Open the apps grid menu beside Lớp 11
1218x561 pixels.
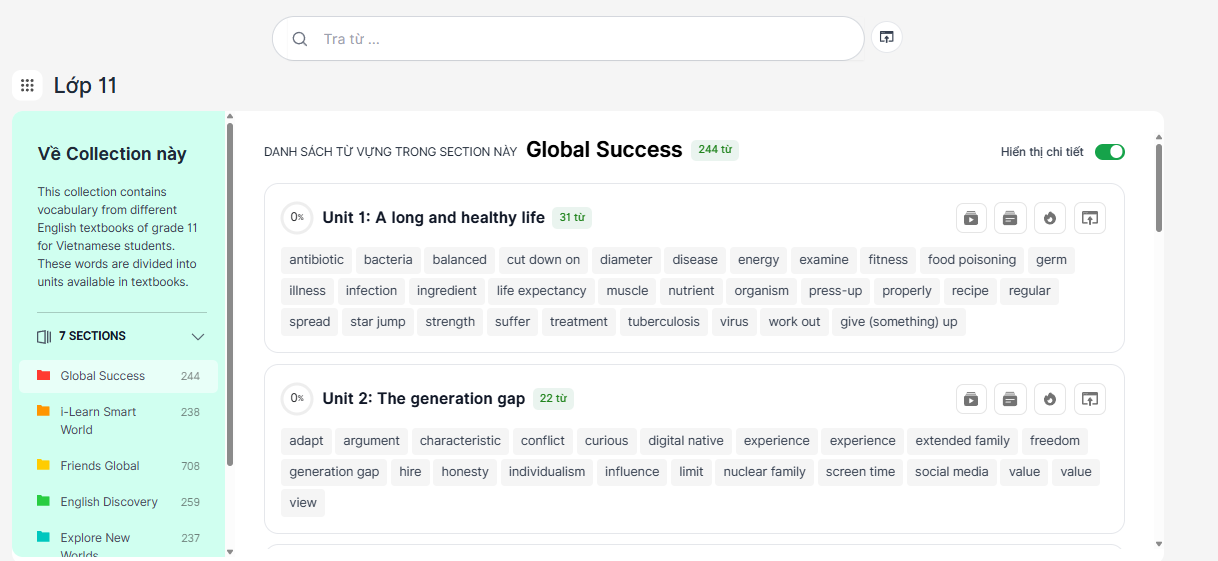[x=27, y=86]
